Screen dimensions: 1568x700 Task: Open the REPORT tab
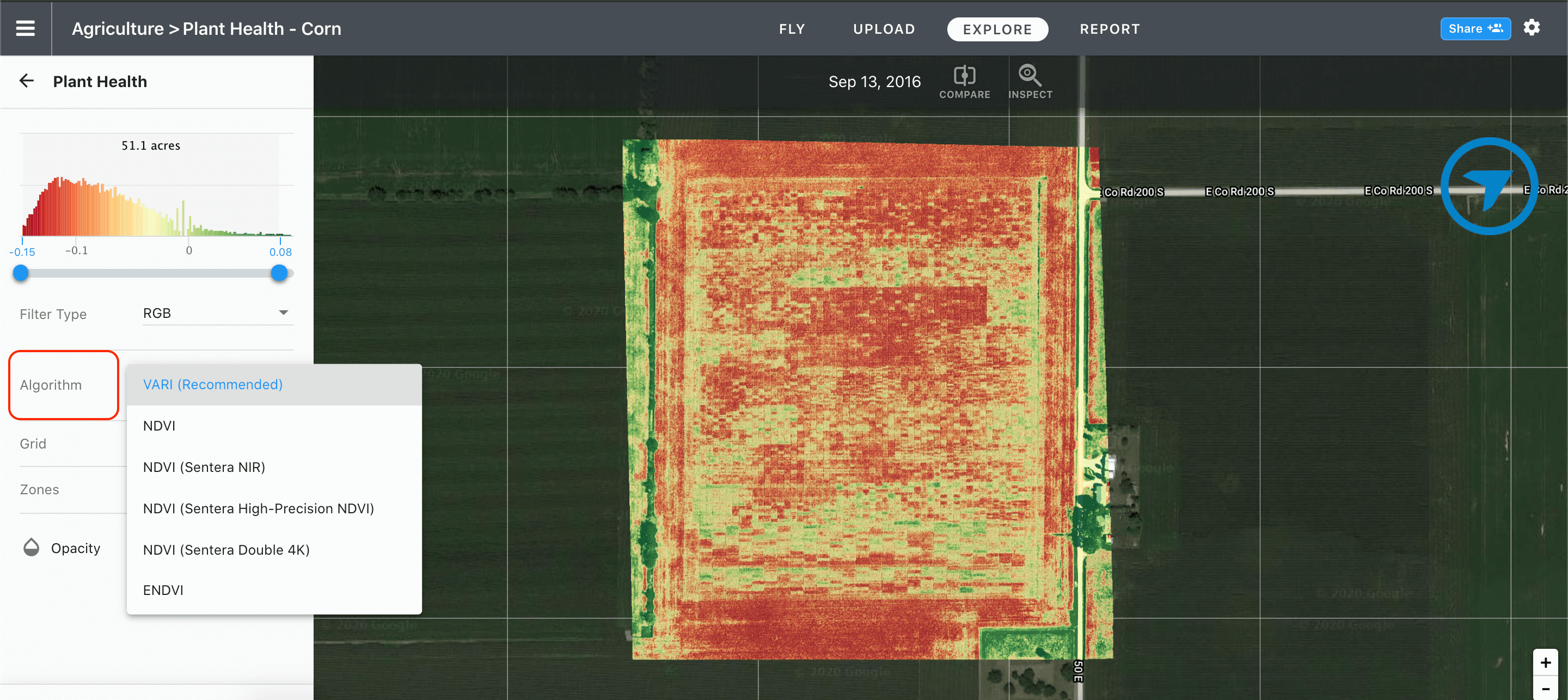pyautogui.click(x=1110, y=29)
